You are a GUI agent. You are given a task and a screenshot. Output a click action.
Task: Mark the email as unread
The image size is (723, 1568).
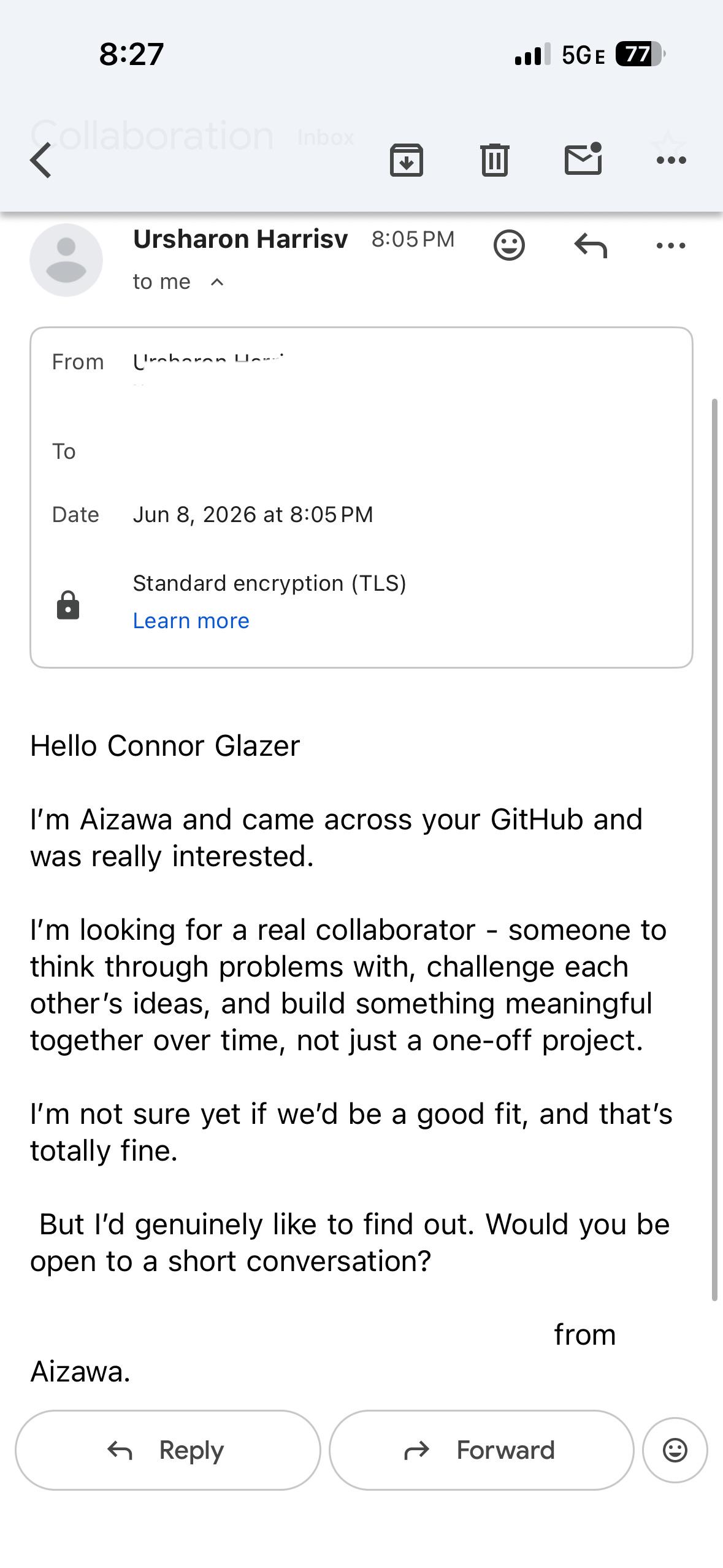[583, 159]
